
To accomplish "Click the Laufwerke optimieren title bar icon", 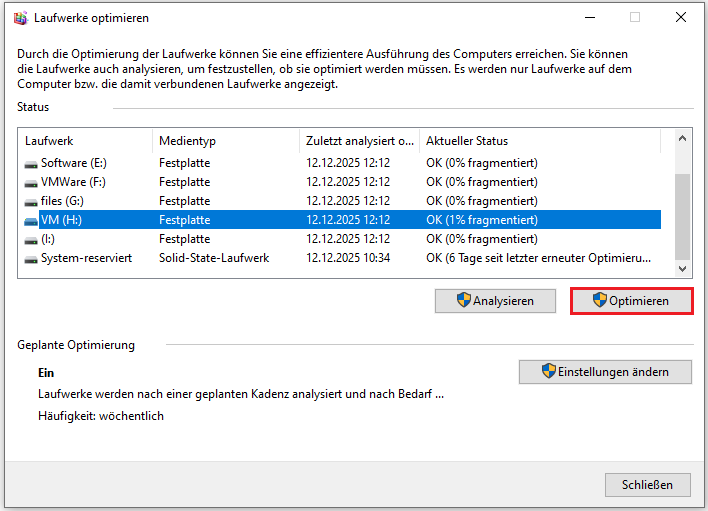I will click(21, 18).
